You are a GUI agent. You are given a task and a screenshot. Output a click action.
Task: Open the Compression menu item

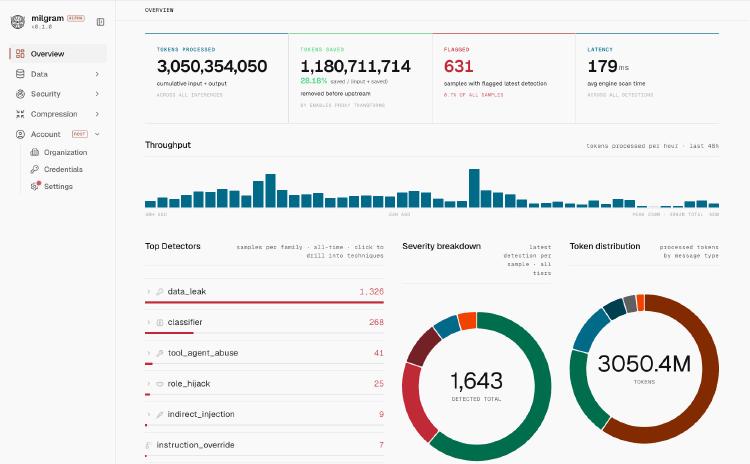(x=58, y=114)
